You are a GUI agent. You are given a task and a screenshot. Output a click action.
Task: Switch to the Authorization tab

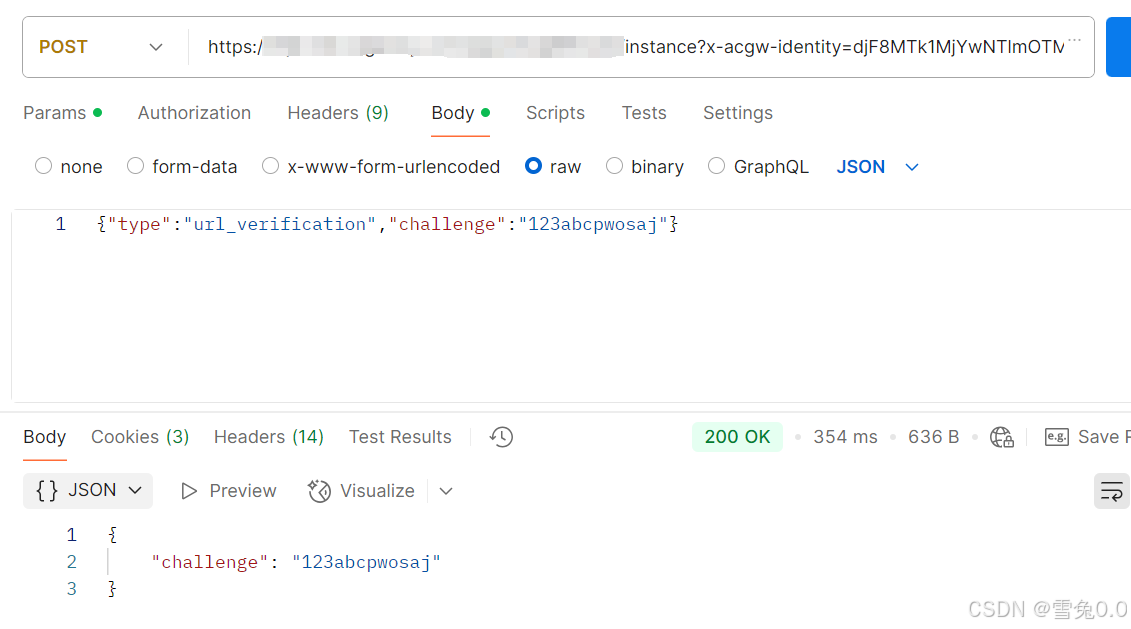[x=194, y=113]
